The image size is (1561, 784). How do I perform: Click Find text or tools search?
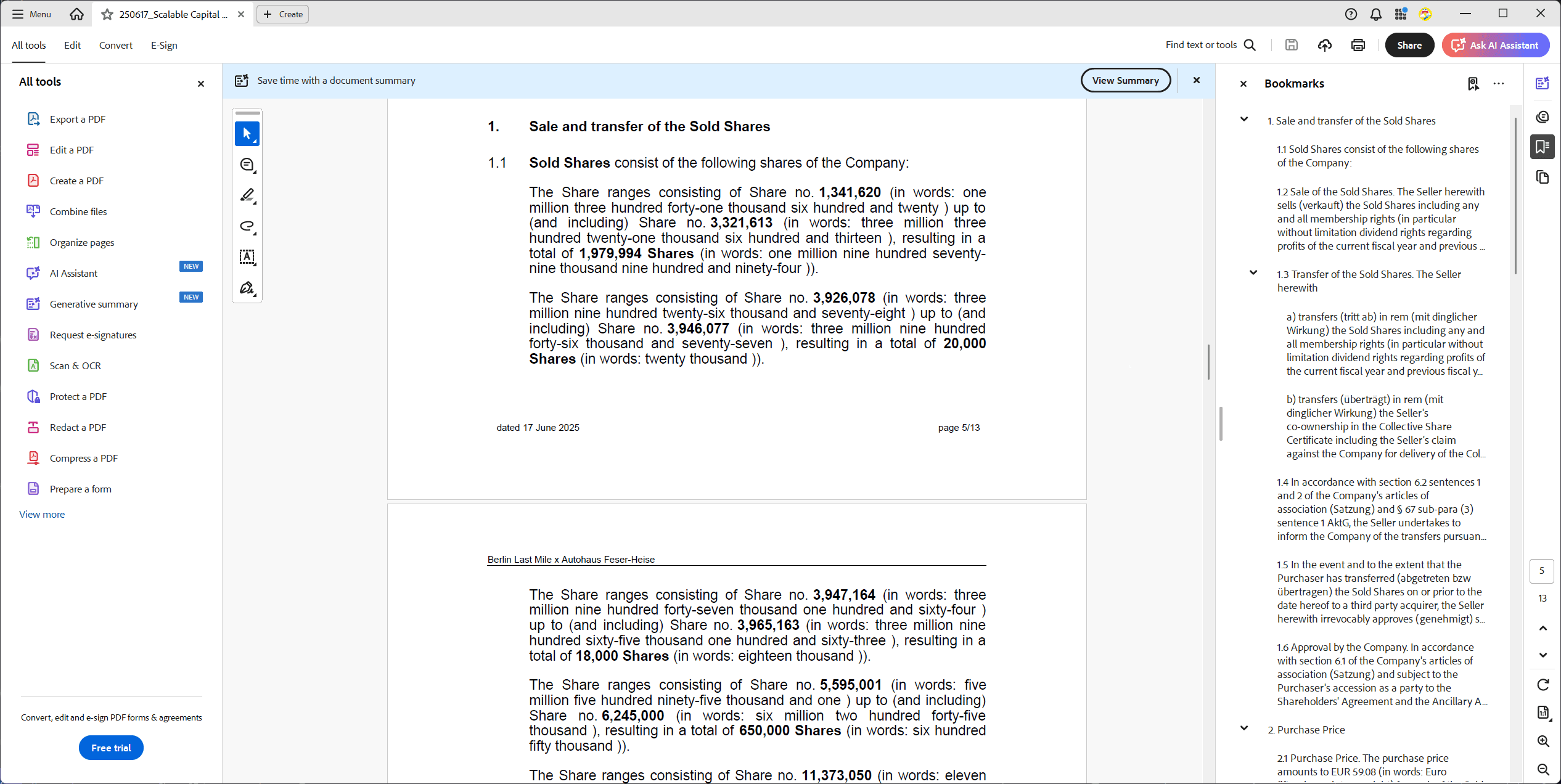[x=1211, y=45]
